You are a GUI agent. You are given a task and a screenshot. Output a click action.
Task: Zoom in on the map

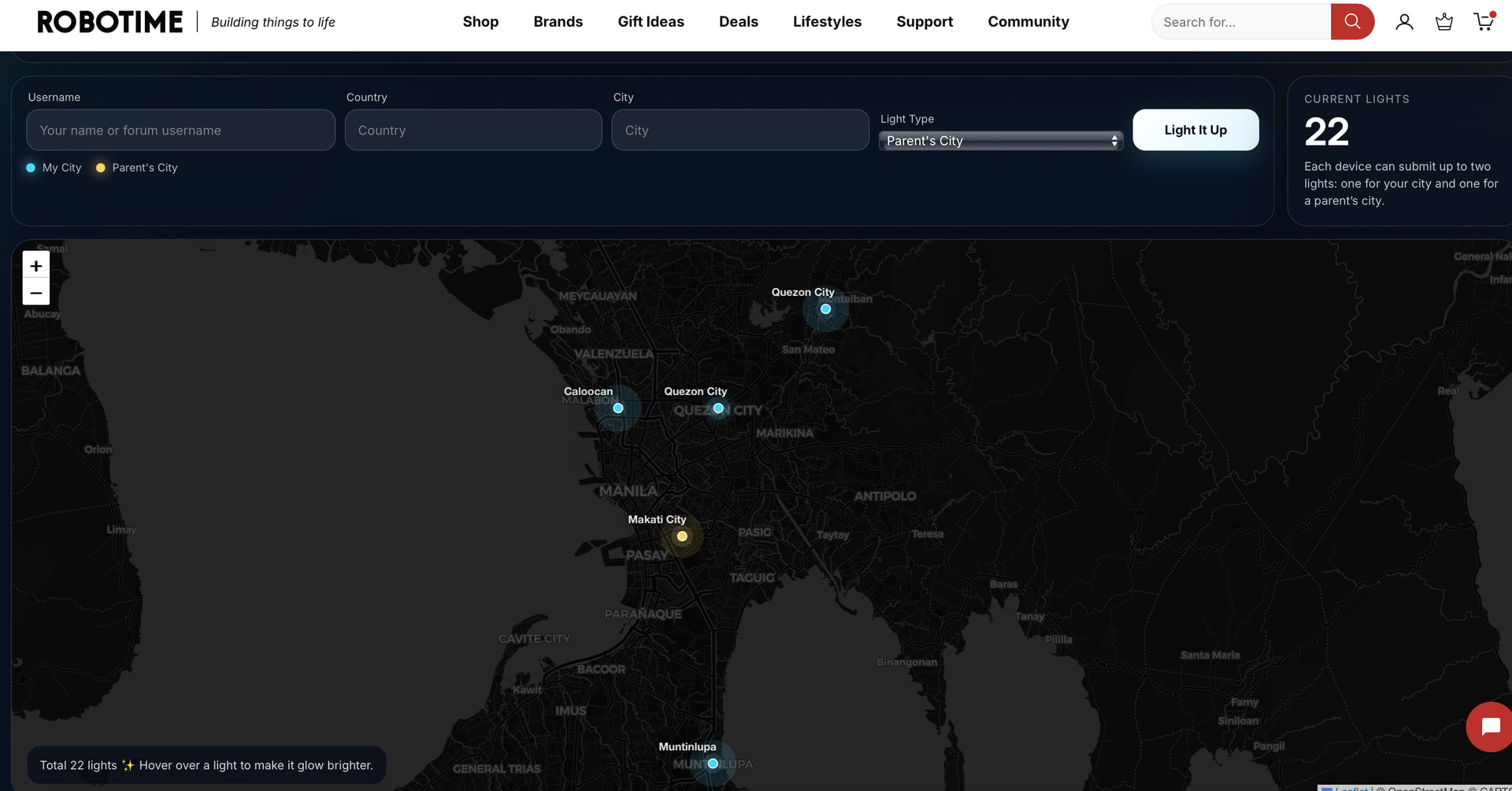pyautogui.click(x=36, y=266)
